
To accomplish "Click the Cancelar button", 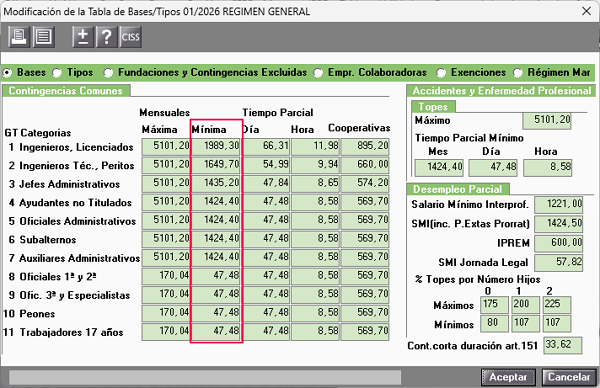I will click(x=569, y=377).
